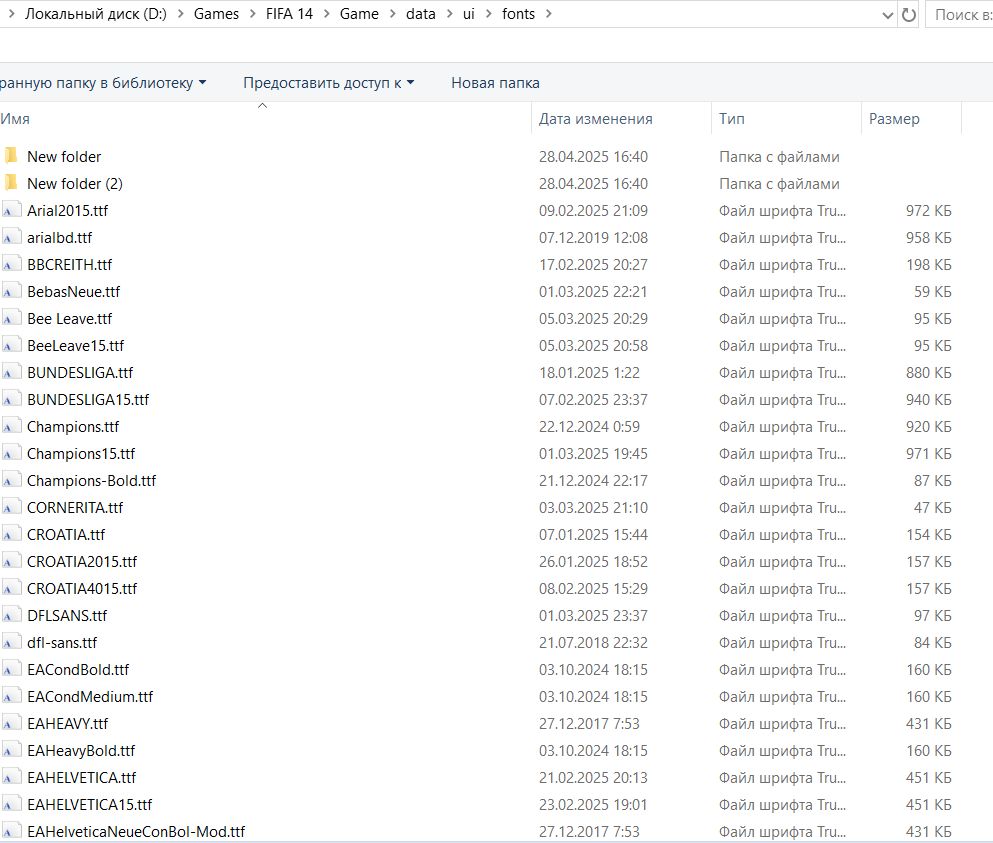
Task: Click the CROATIA.ttf font file icon
Action: [x=11, y=535]
